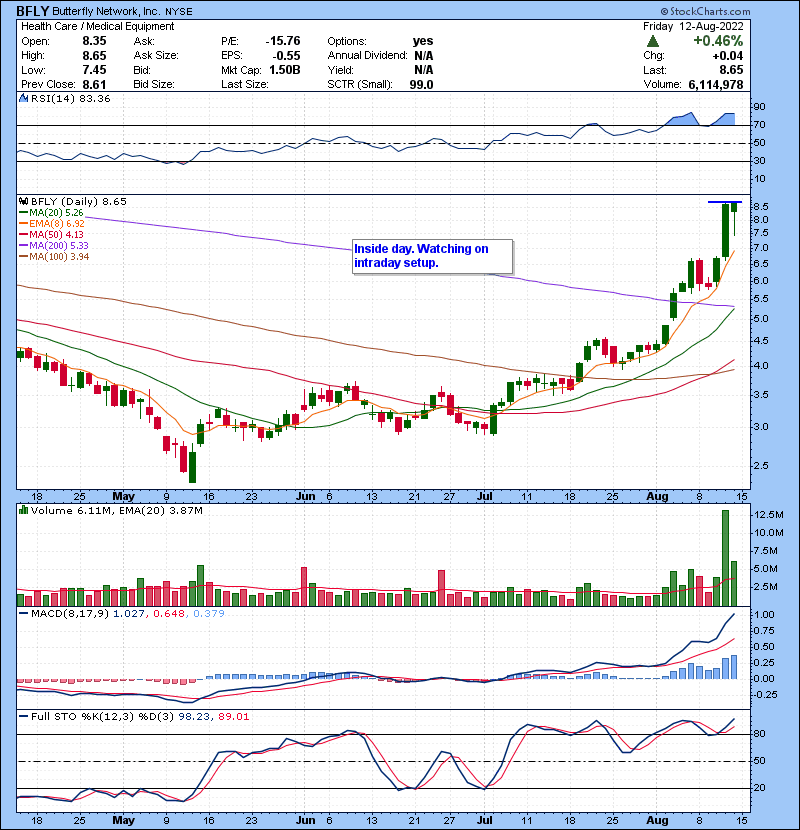800x830 pixels.
Task: Click the 'May' label on price chart date axis
Action: [x=123, y=497]
